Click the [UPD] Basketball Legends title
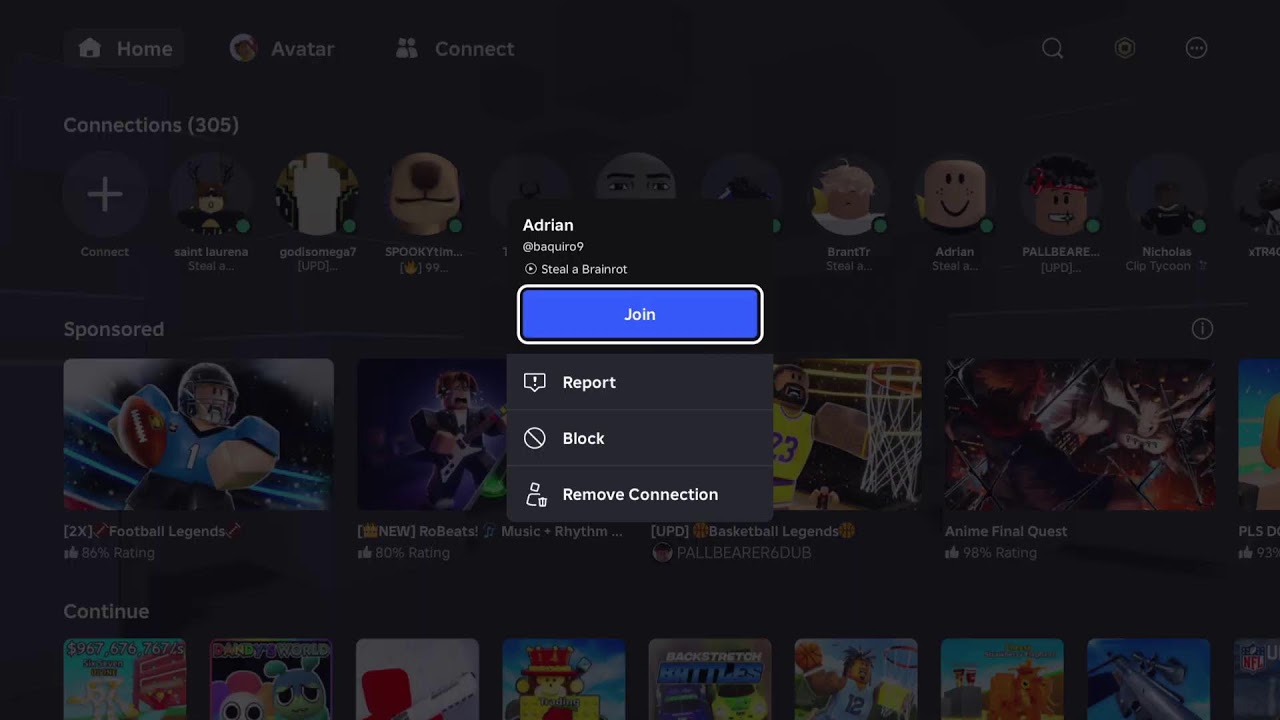Image resolution: width=1280 pixels, height=720 pixels. tap(753, 531)
